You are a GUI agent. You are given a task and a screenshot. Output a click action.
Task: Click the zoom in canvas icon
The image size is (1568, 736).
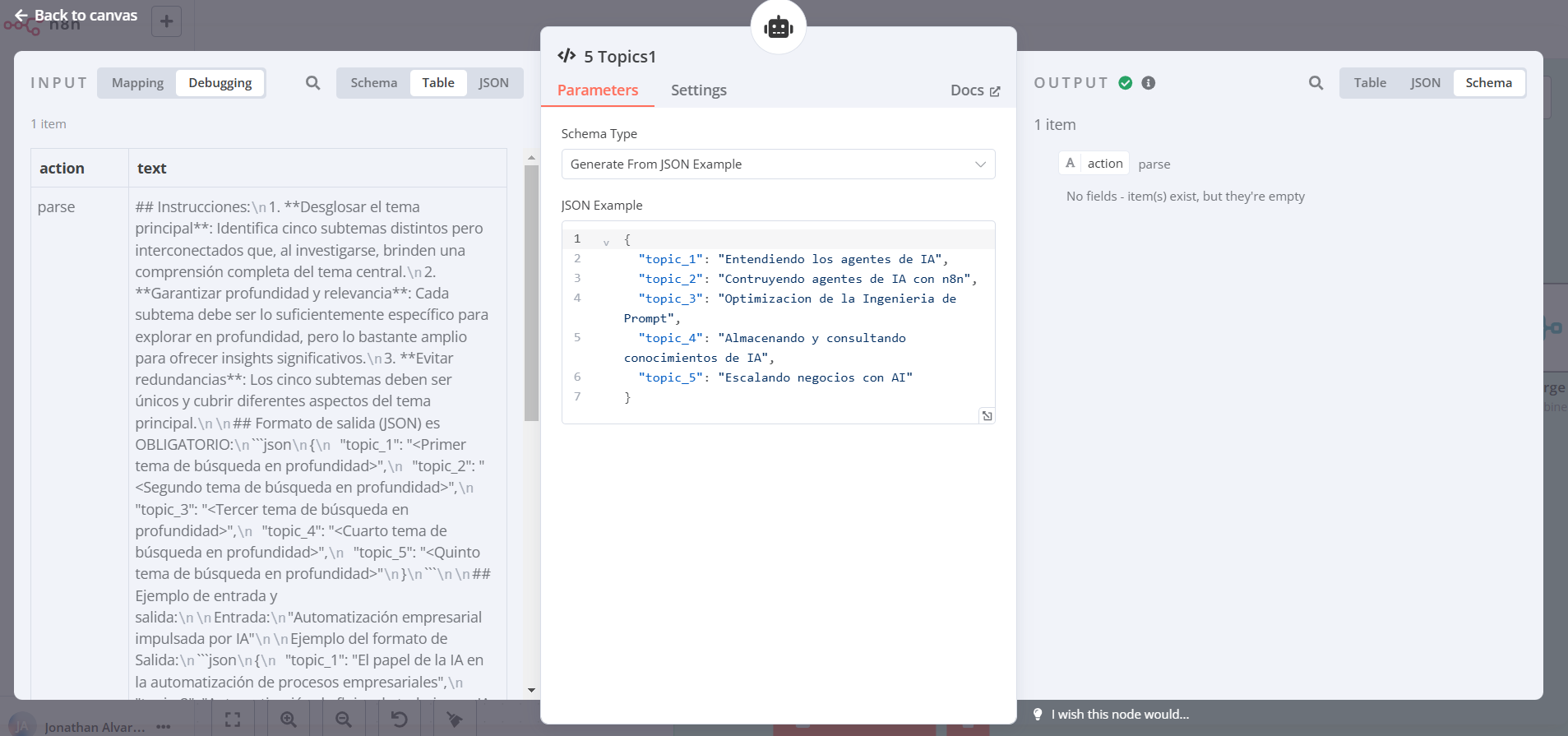[x=288, y=720]
